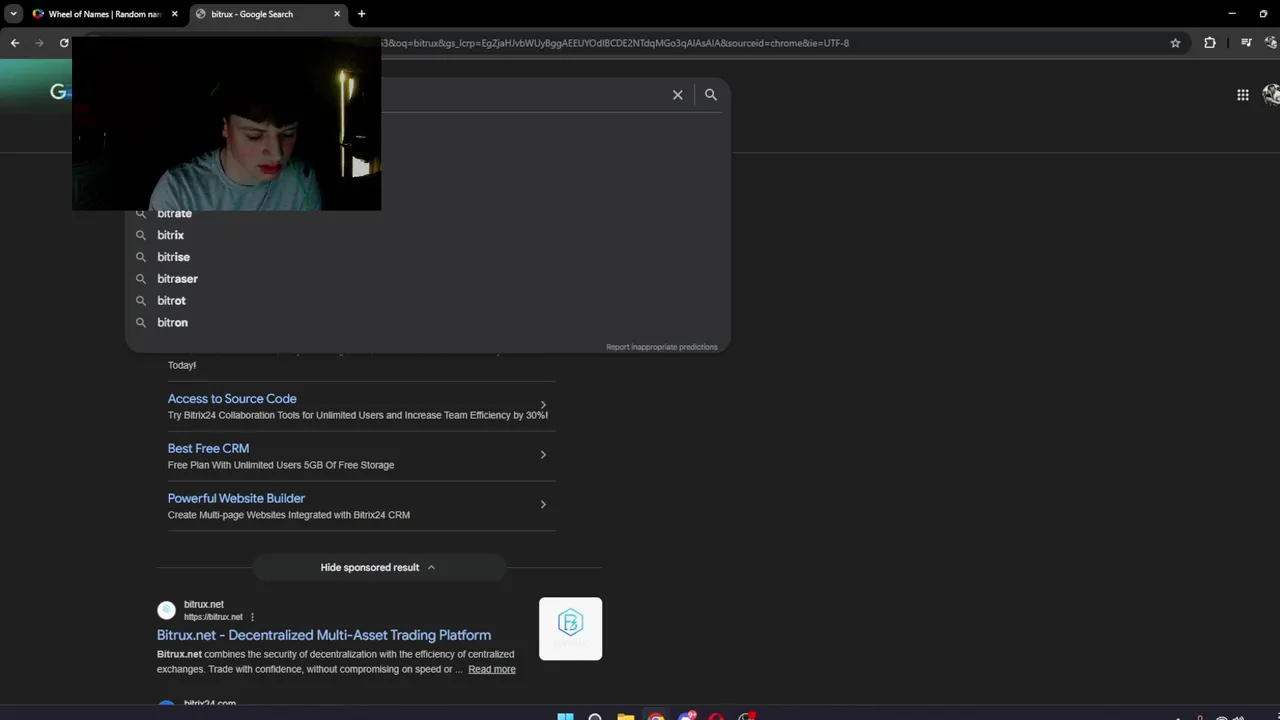Open the Powerful Website Builder link
Screen dimensions: 1280x720
click(236, 498)
